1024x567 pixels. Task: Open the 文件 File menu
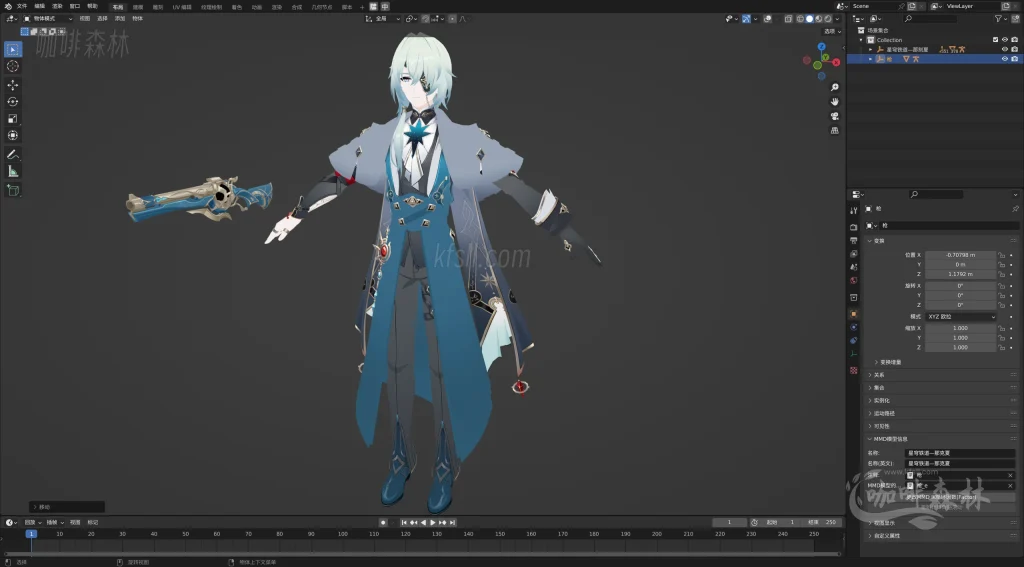tap(22, 7)
